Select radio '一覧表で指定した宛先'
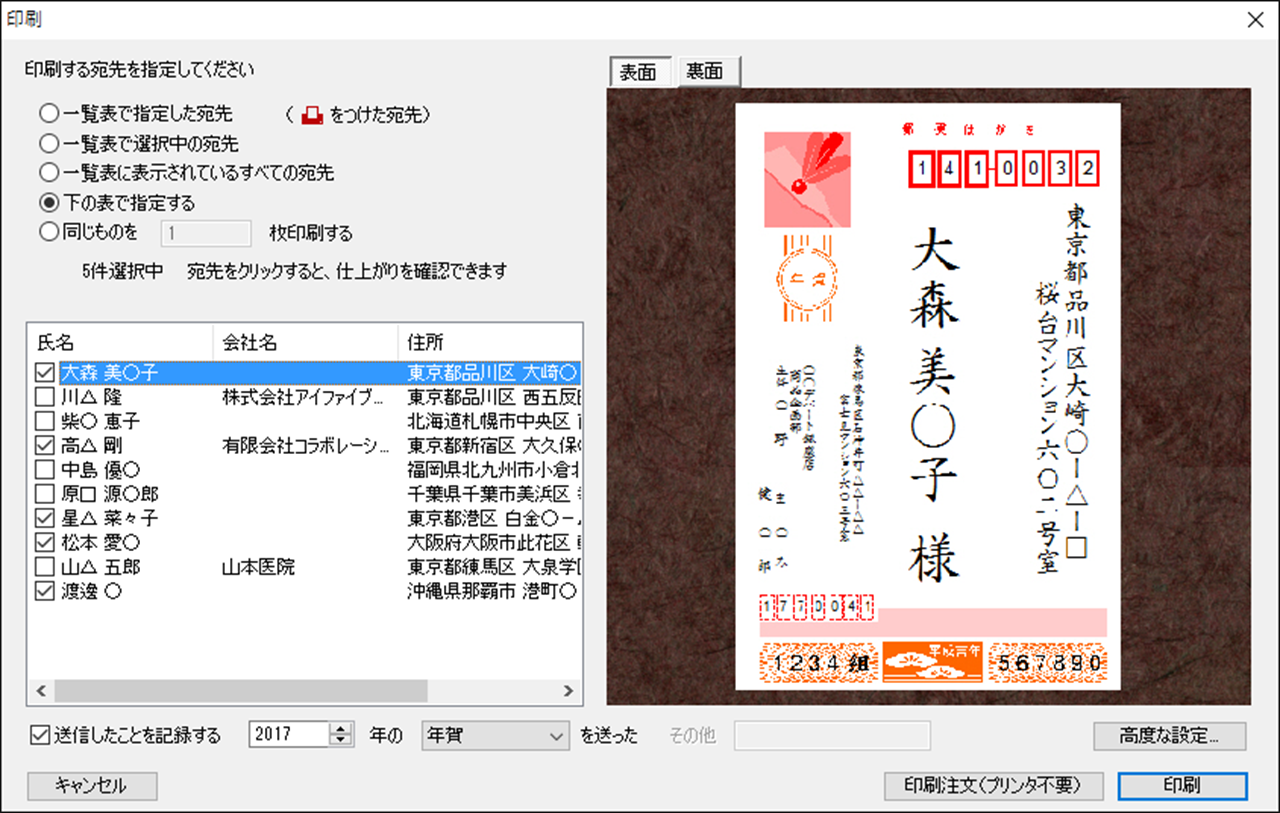 [49, 115]
